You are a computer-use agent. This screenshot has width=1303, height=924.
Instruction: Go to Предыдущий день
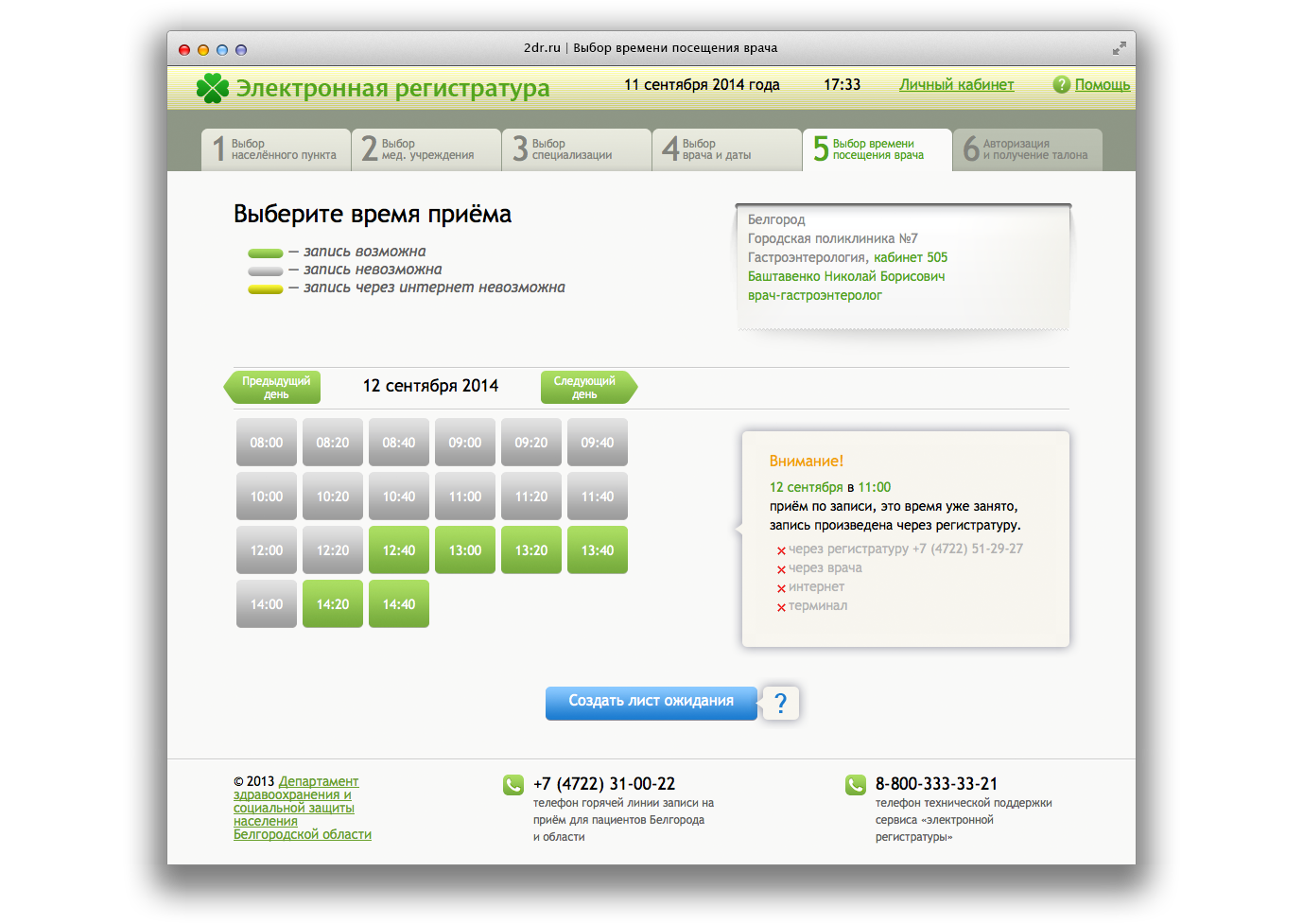coord(274,388)
